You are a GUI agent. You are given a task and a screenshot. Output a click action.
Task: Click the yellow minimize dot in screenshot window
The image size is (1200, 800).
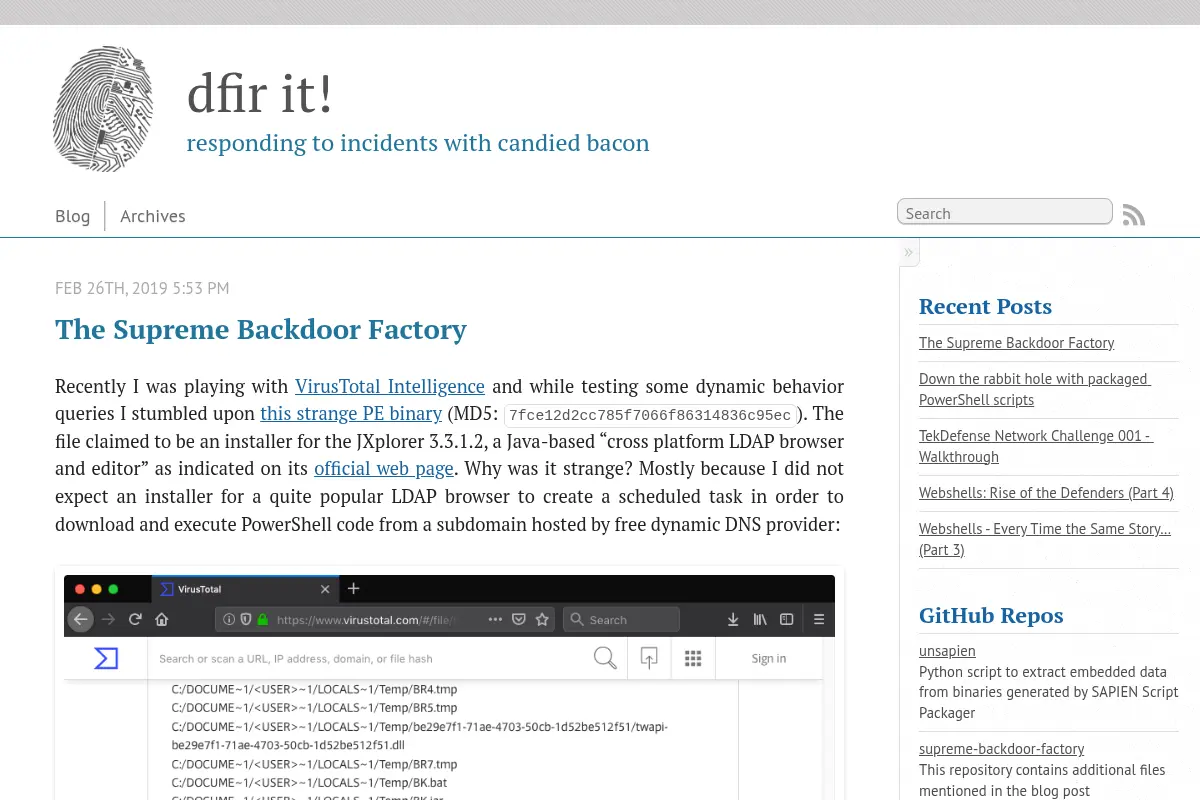pos(96,589)
